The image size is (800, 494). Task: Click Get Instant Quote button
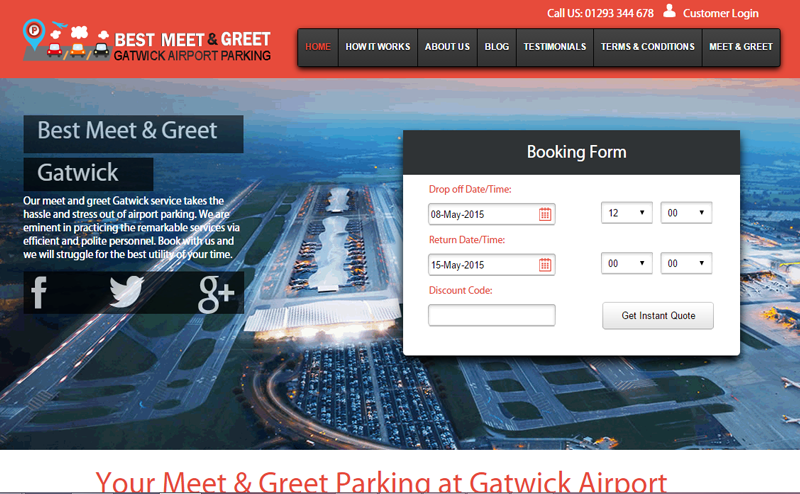click(x=658, y=316)
